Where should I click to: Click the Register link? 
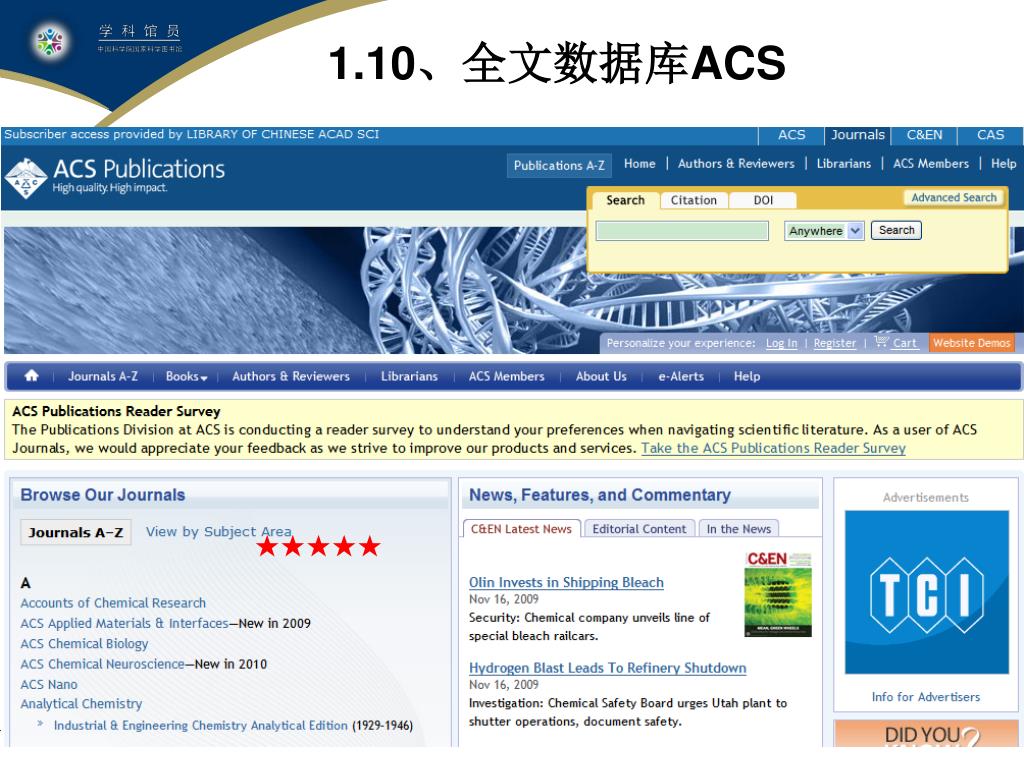tap(835, 343)
